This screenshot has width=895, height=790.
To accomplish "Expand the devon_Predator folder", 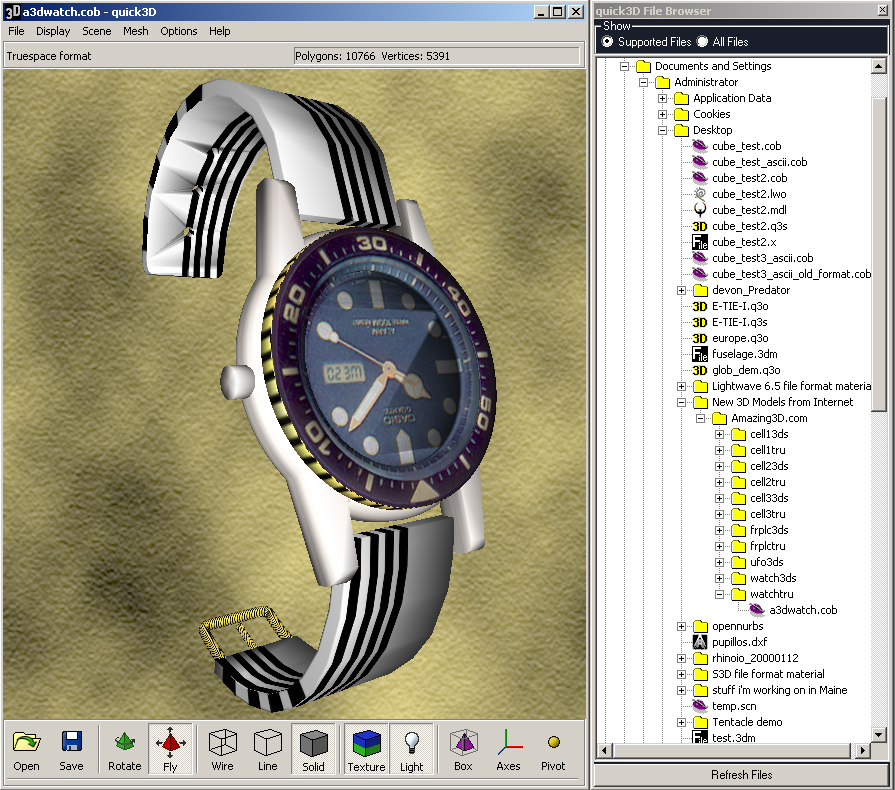I will pos(682,290).
